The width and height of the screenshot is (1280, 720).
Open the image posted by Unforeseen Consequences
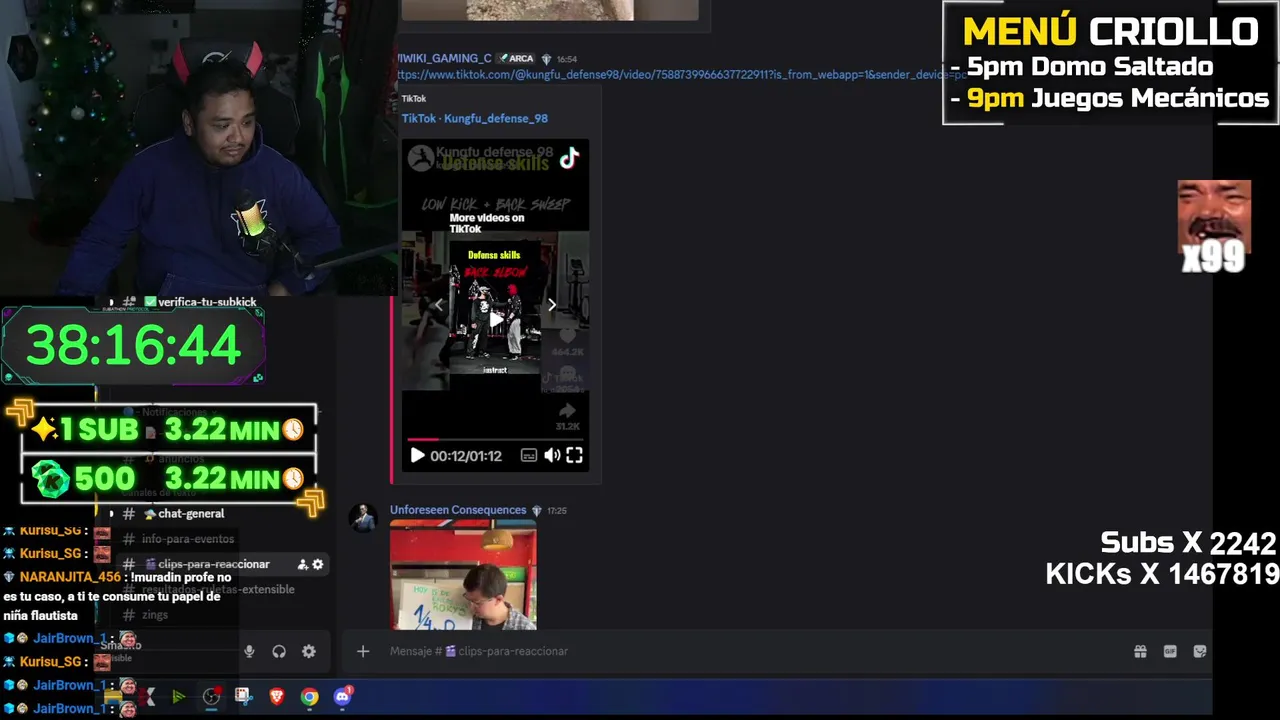463,575
